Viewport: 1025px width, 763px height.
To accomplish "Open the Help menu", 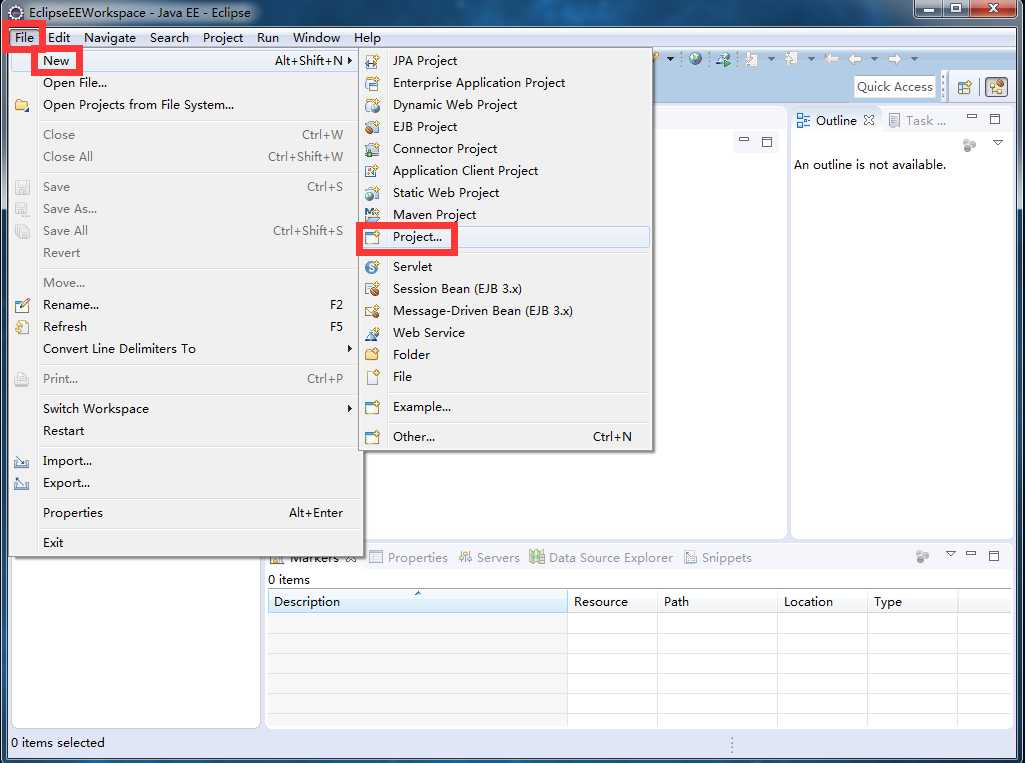I will (367, 38).
